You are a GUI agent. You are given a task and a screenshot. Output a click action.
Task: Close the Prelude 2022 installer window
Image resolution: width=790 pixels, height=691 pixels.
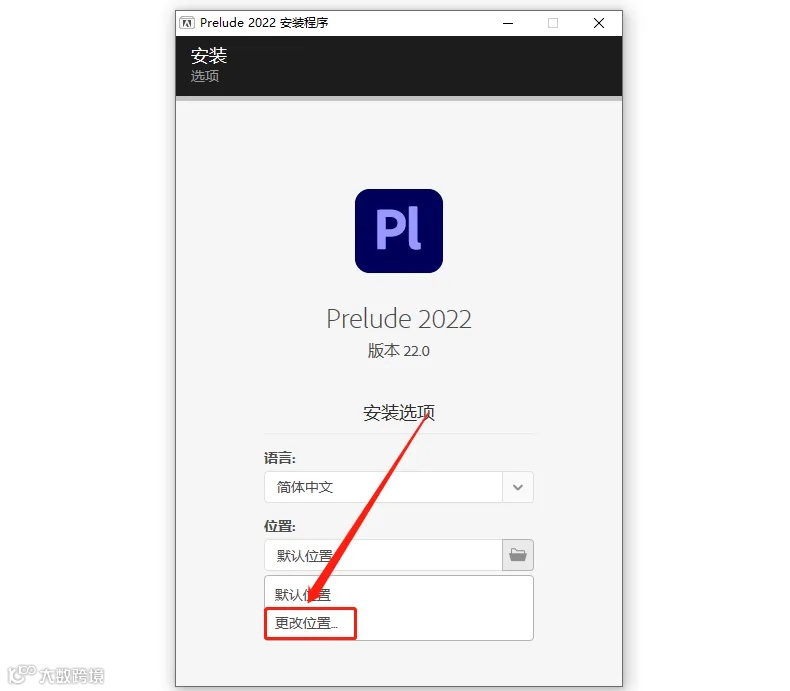coord(599,23)
